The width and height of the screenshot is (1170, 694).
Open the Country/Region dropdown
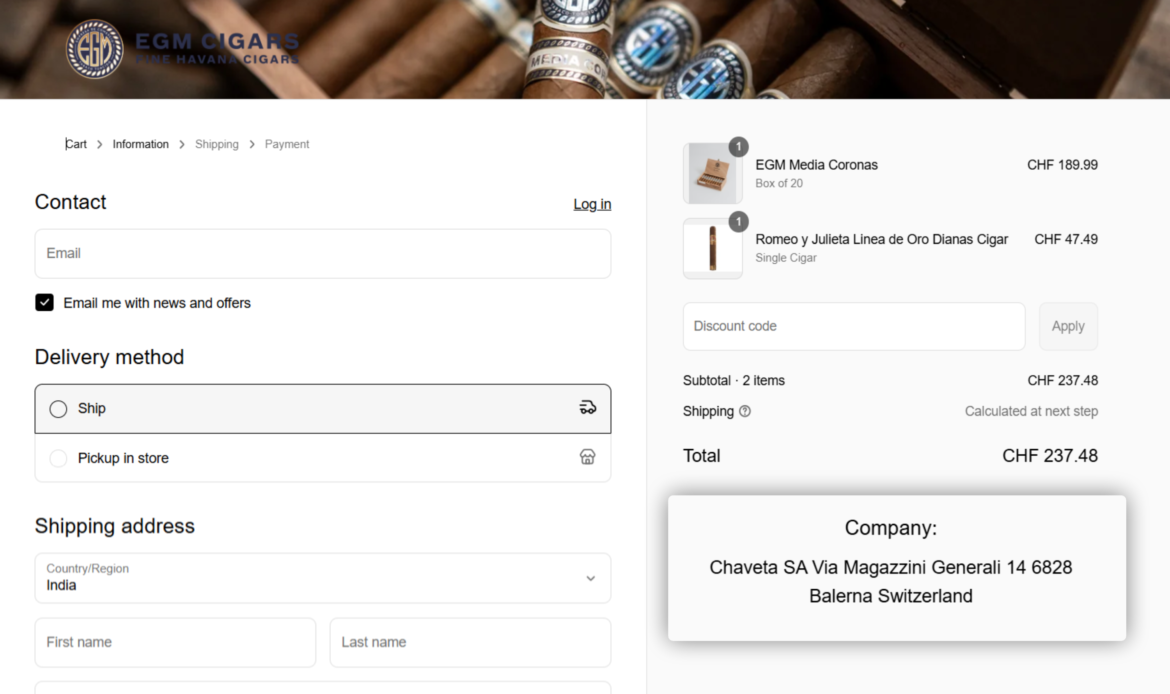pos(322,578)
